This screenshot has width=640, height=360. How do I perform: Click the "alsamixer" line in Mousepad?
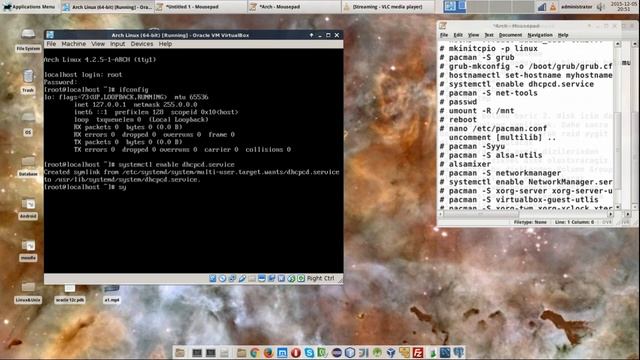tap(465, 164)
